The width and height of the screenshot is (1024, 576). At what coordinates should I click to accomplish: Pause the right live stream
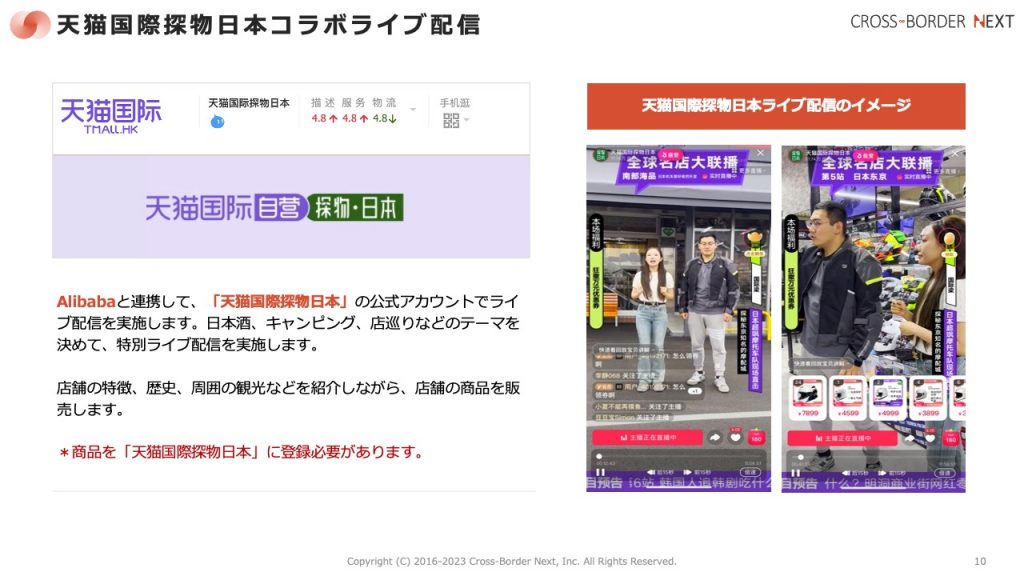click(795, 472)
